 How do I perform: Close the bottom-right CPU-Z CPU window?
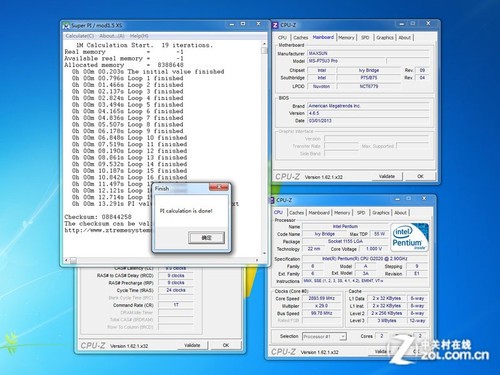(x=424, y=198)
